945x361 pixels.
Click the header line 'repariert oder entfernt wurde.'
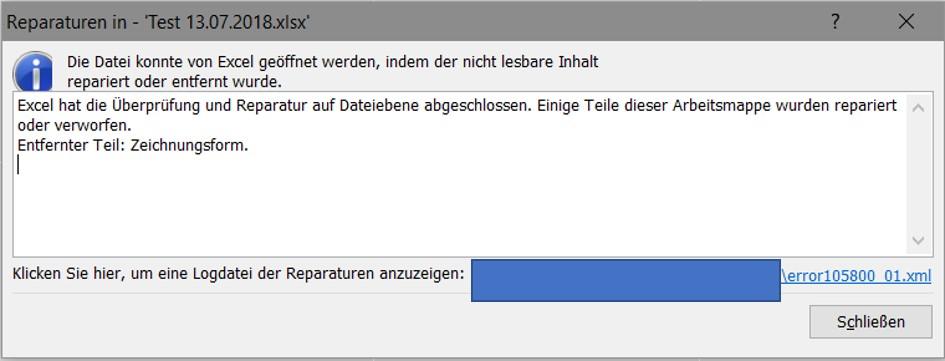(x=174, y=81)
